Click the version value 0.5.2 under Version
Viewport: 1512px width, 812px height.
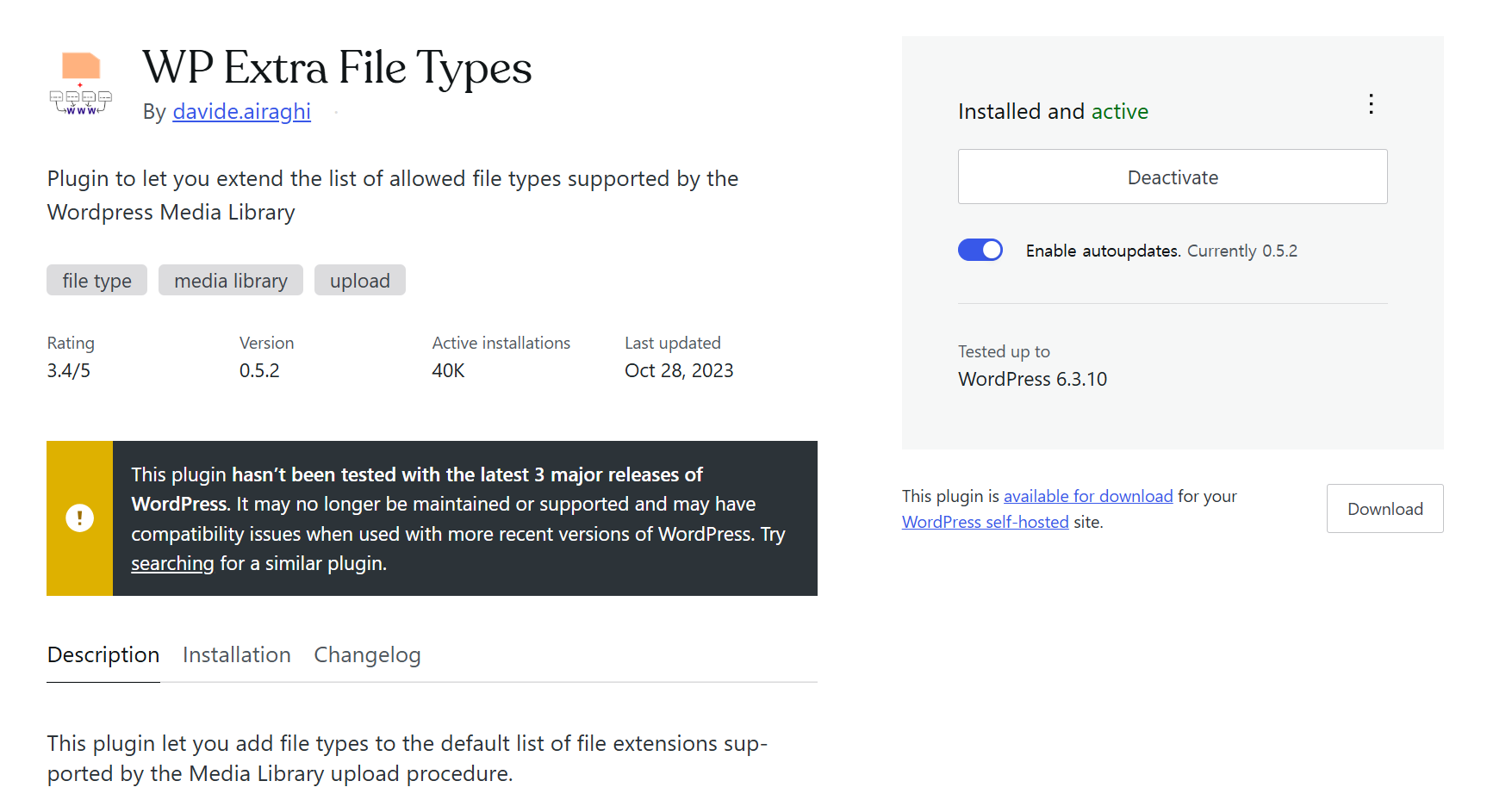(x=259, y=371)
